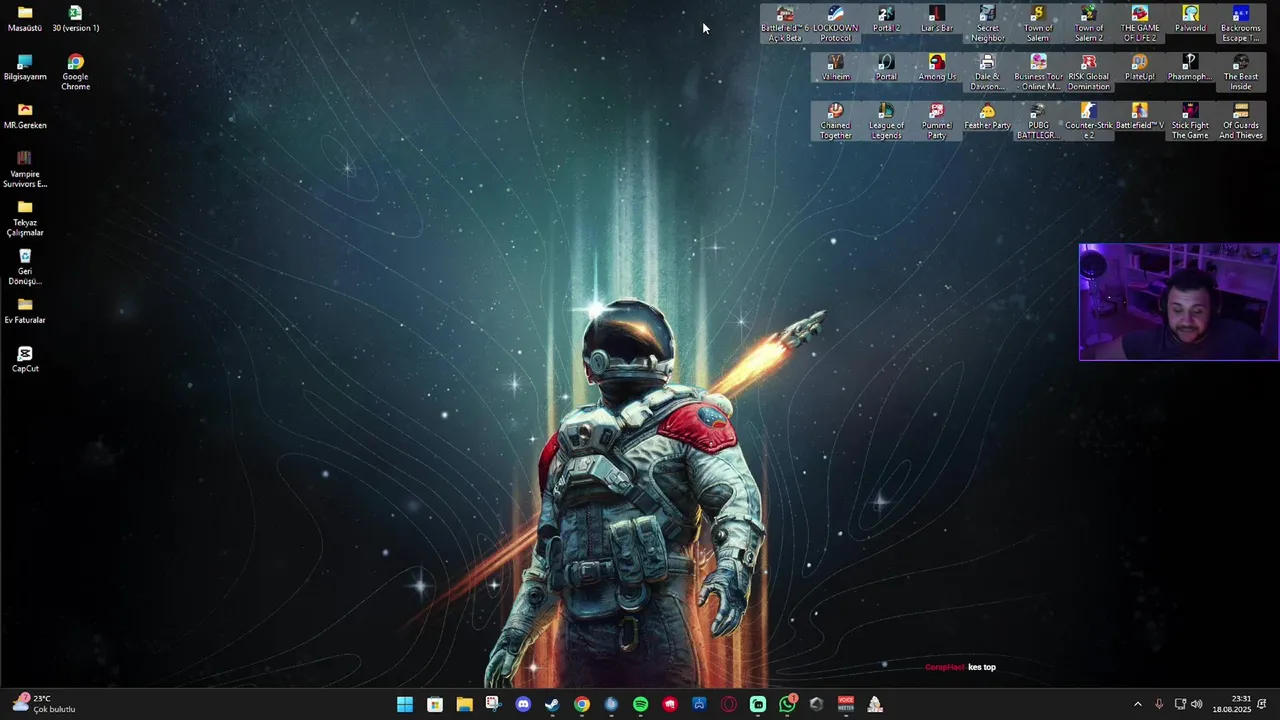1280x720 pixels.
Task: Open Riot Client taskbar icon
Action: [670, 704]
